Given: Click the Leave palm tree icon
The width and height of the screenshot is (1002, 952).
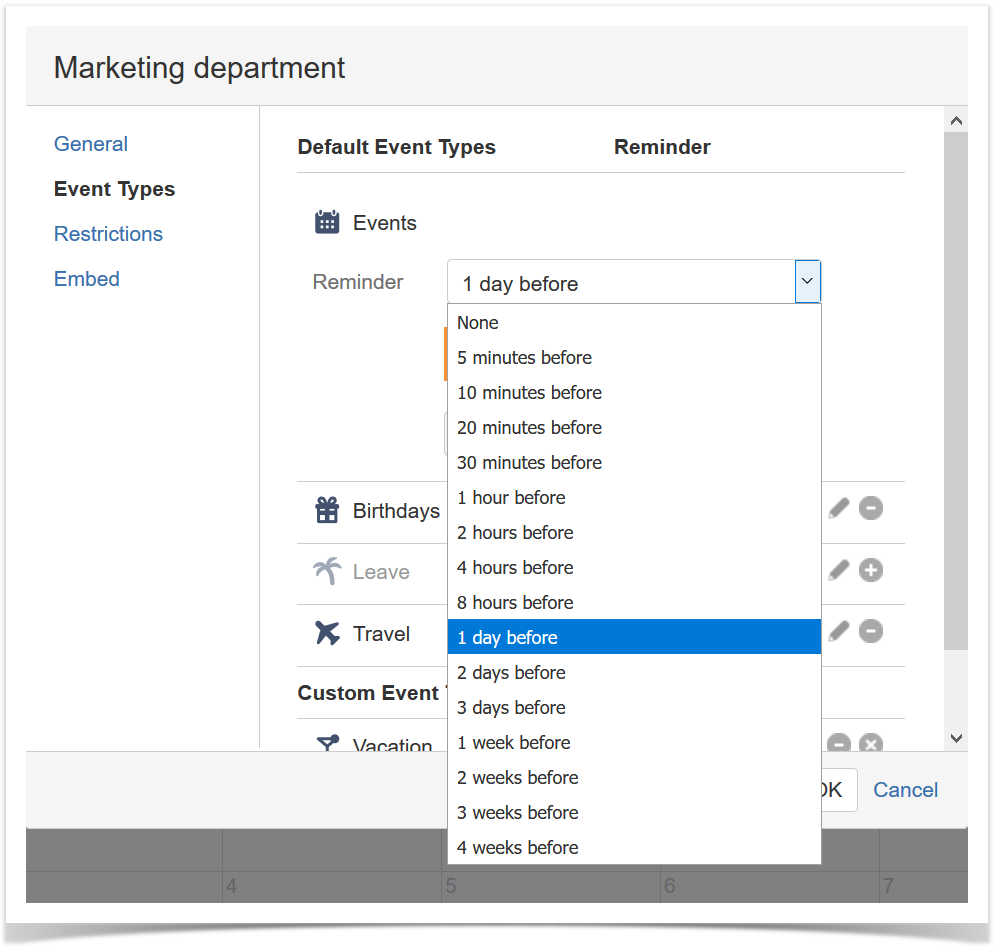Looking at the screenshot, I should coord(327,571).
